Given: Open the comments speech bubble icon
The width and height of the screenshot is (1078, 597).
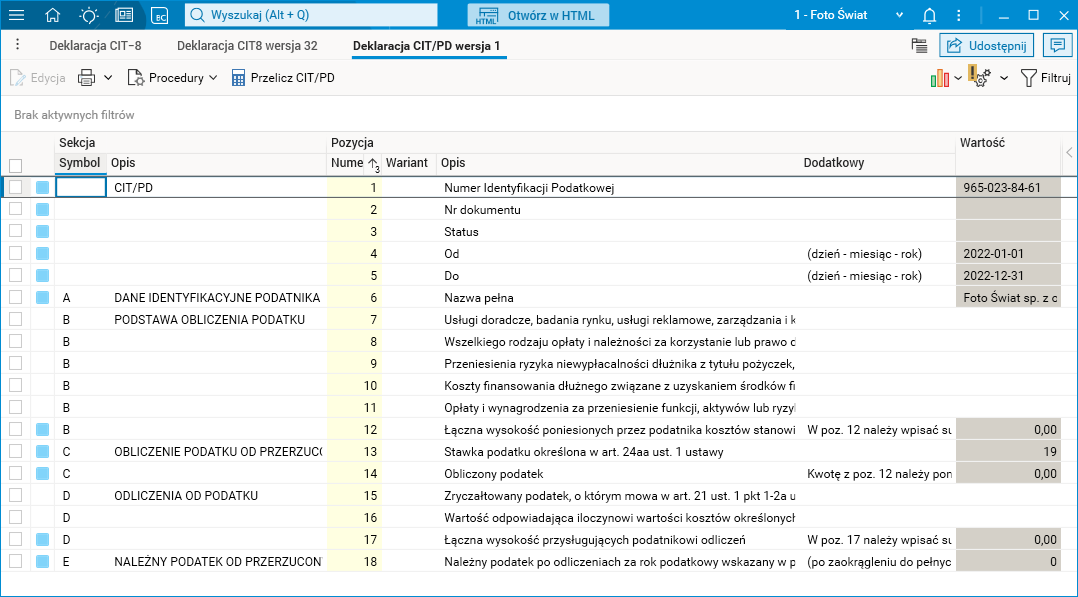Looking at the screenshot, I should click(1056, 45).
